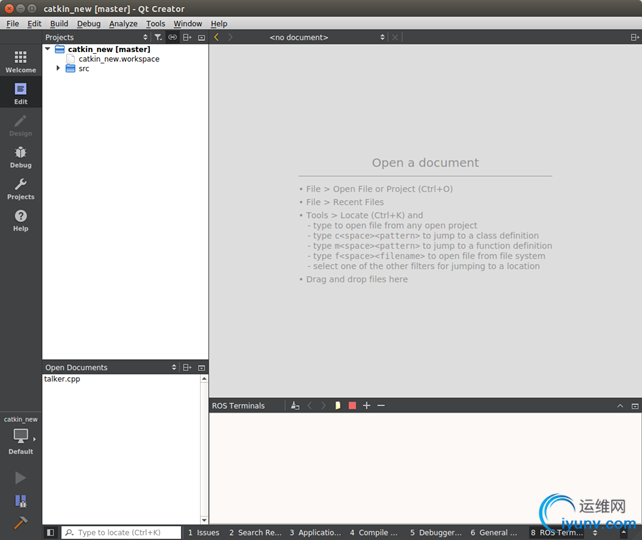
Task: Toggle the left sidebar visibility
Action: 50,532
